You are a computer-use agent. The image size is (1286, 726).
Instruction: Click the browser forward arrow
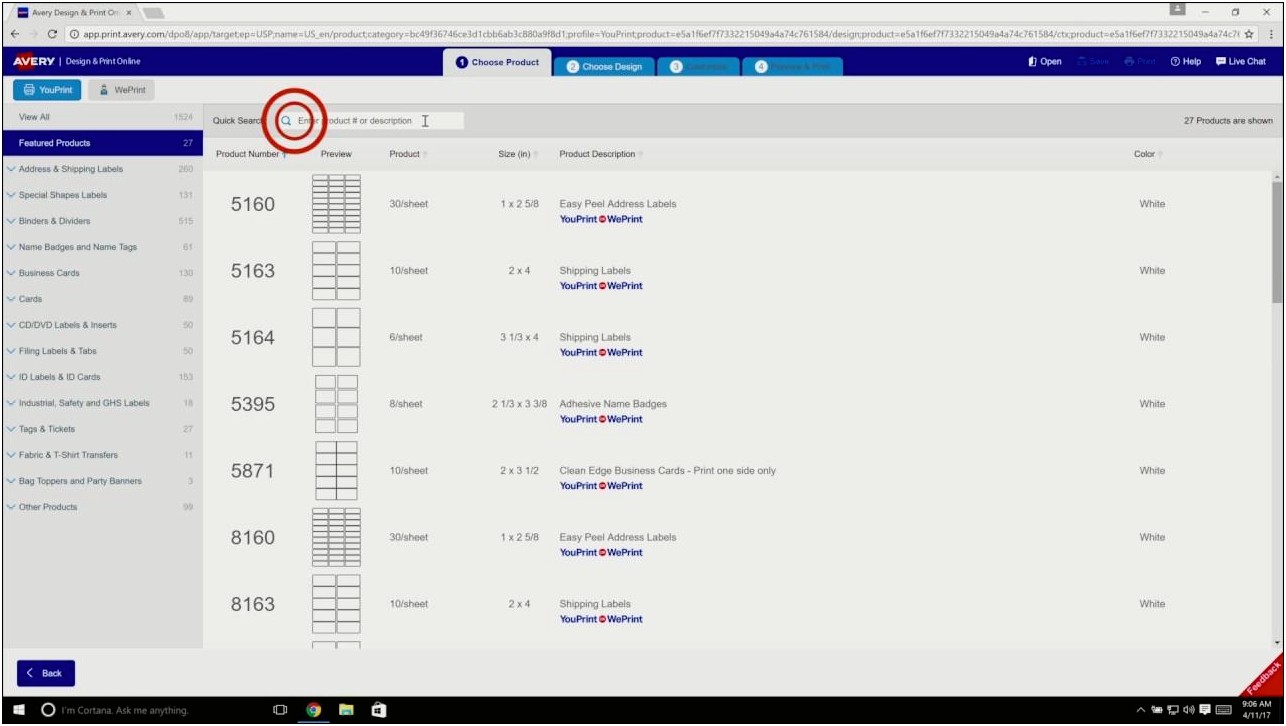click(x=33, y=34)
